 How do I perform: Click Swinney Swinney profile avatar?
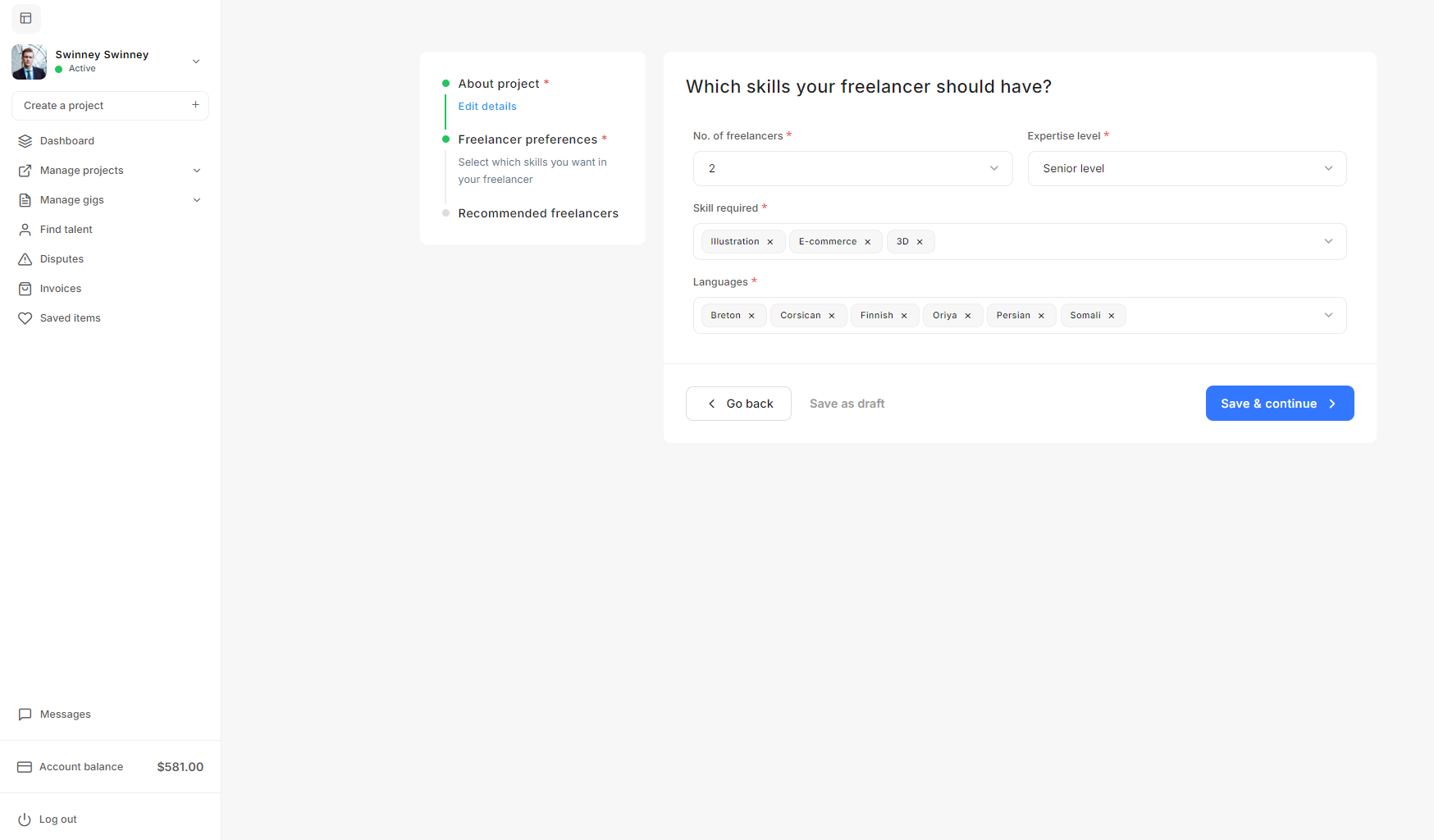(29, 62)
